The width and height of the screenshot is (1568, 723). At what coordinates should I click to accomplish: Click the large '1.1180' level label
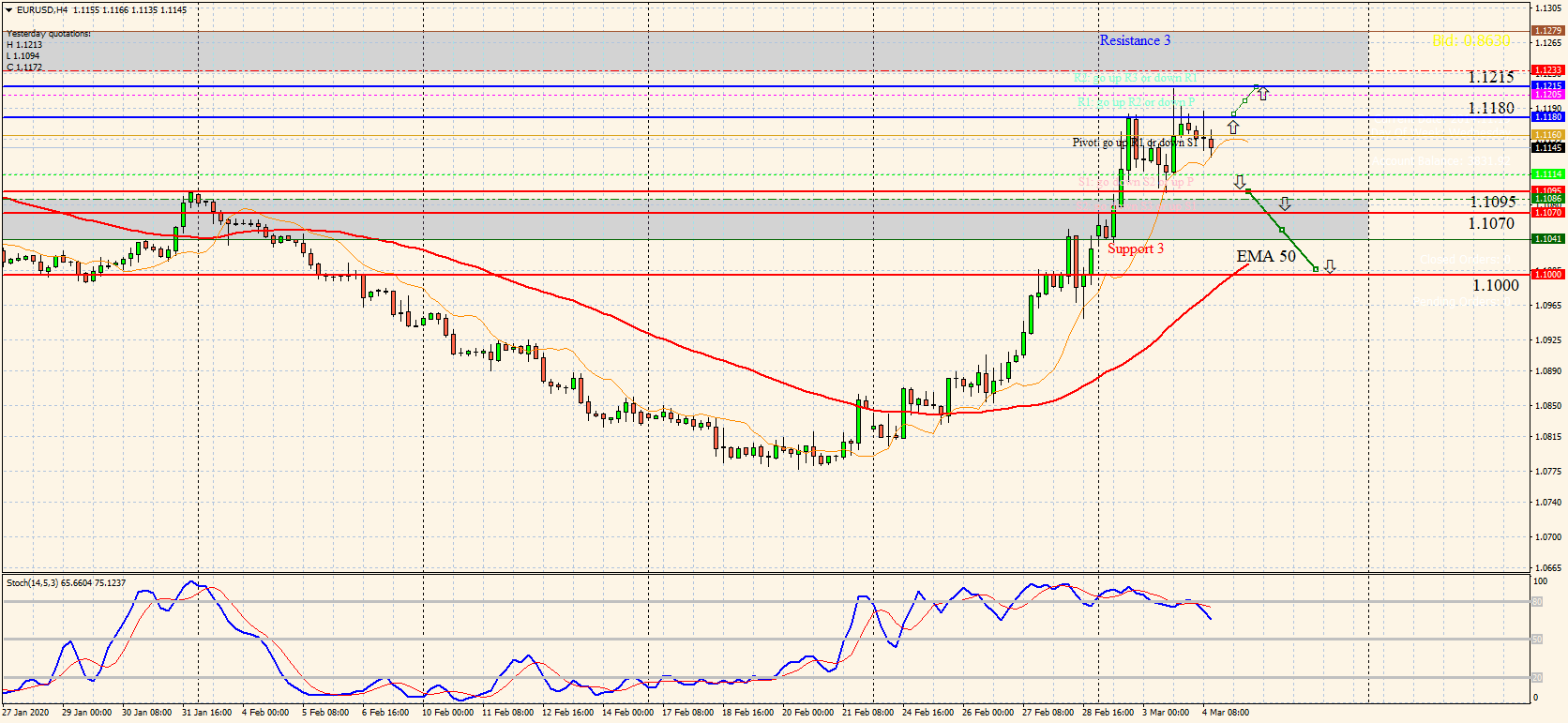(1491, 108)
